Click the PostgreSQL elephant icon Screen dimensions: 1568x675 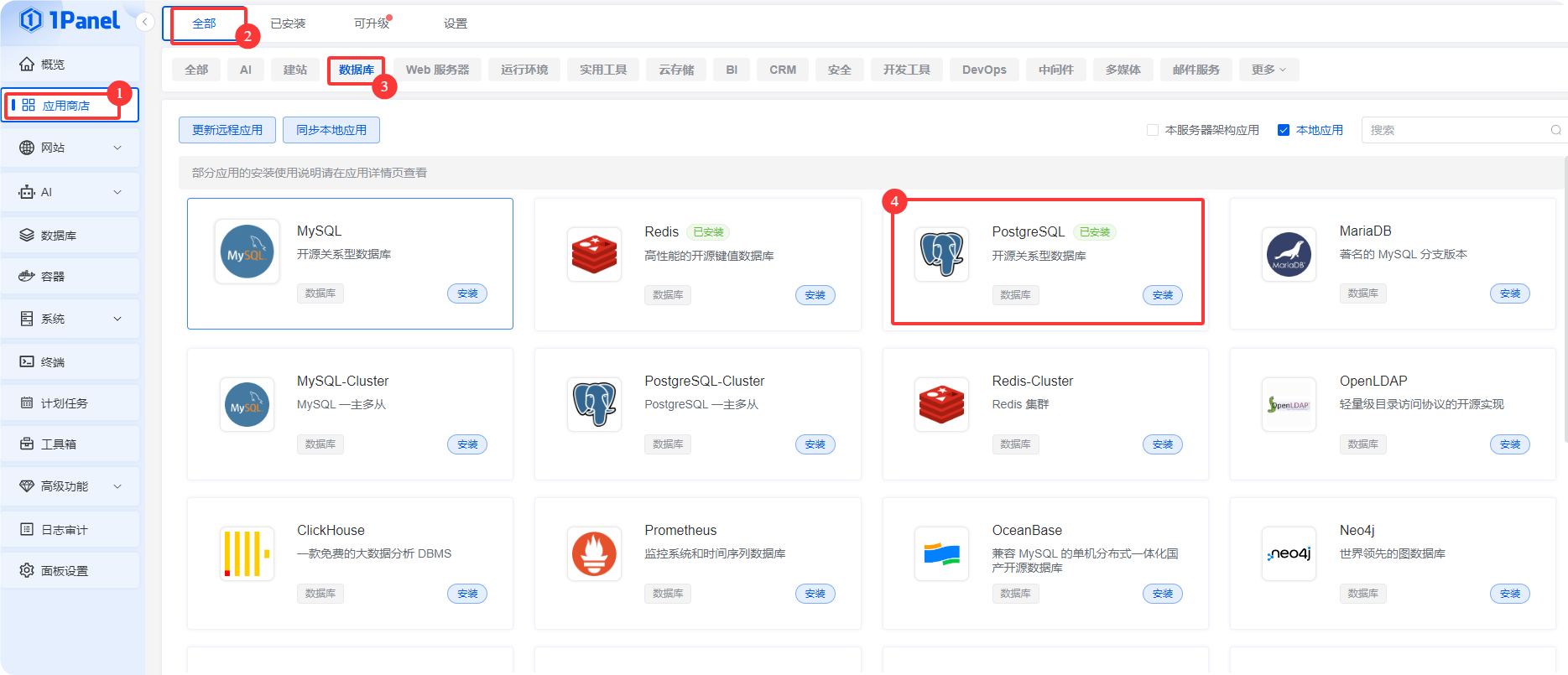point(941,254)
